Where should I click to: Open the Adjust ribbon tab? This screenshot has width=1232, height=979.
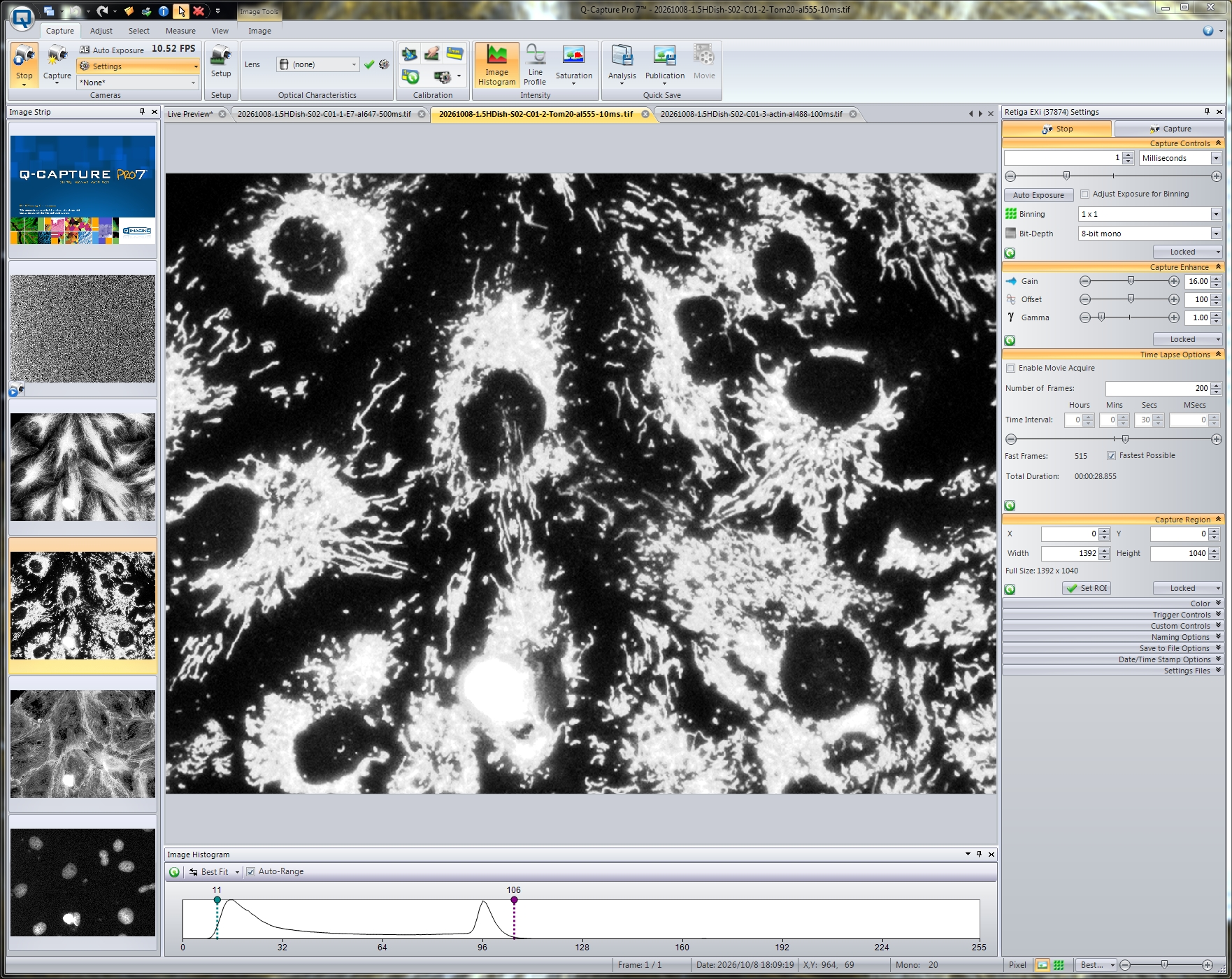(101, 31)
